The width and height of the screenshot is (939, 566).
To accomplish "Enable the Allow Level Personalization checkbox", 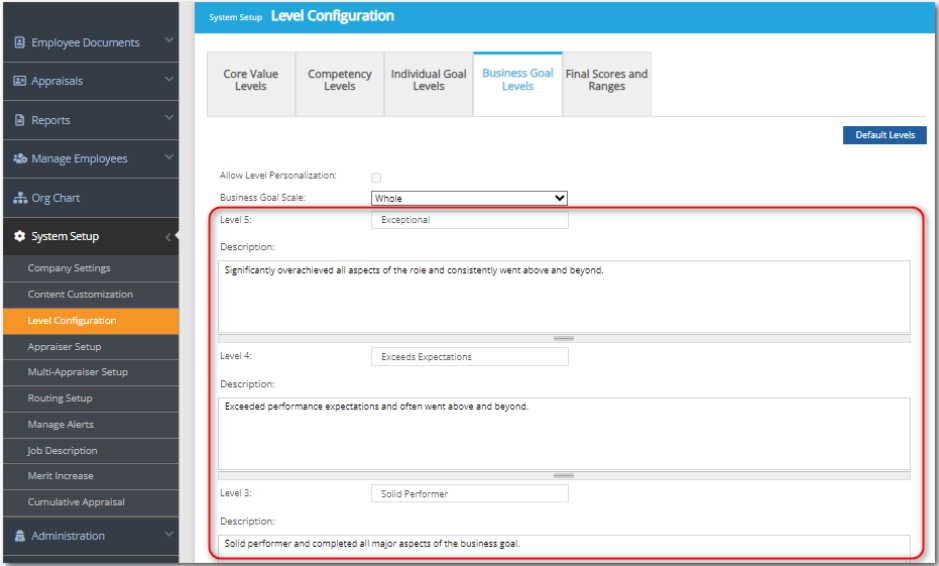I will pos(376,178).
